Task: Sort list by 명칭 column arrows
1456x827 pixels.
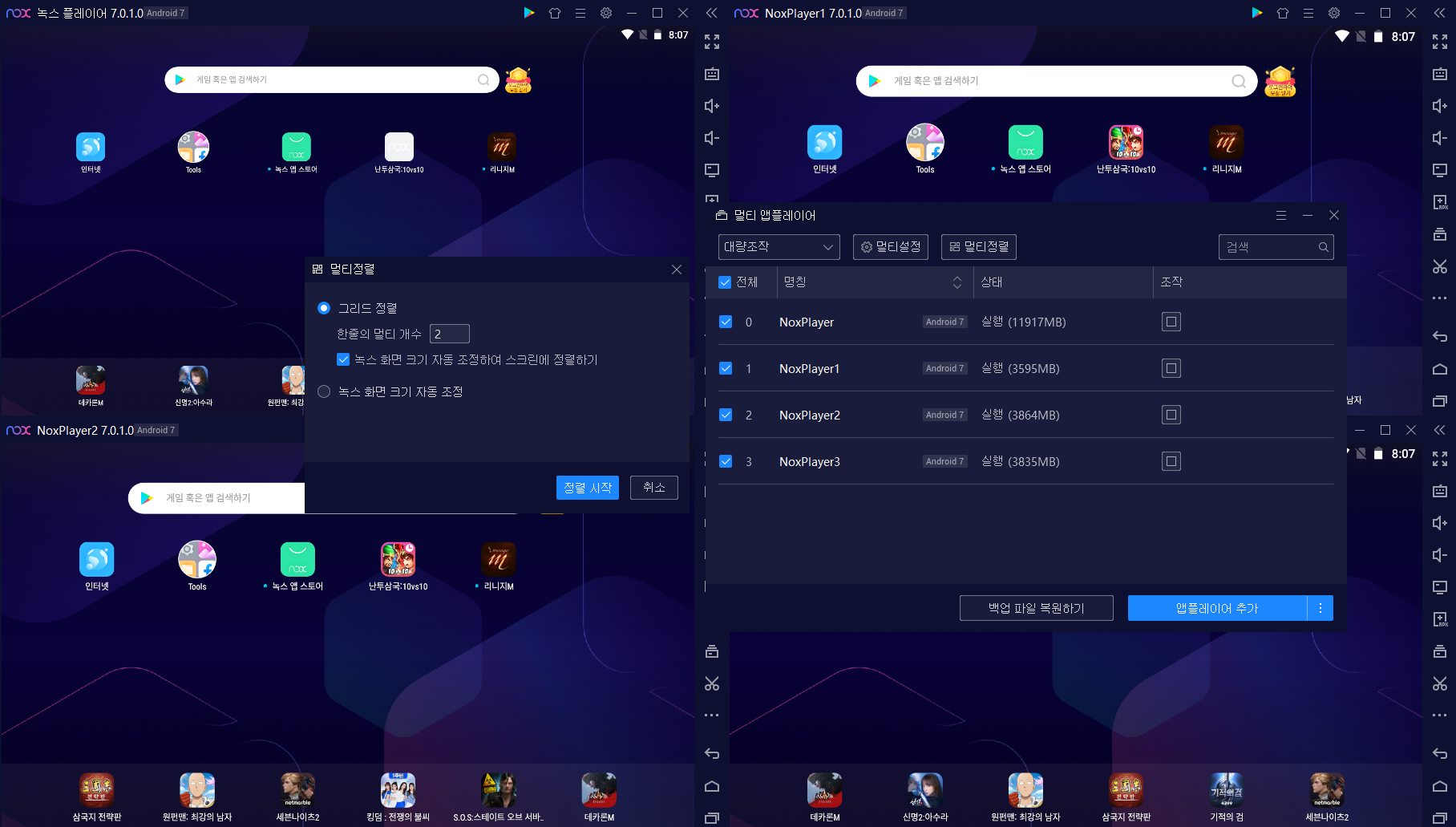Action: [957, 282]
